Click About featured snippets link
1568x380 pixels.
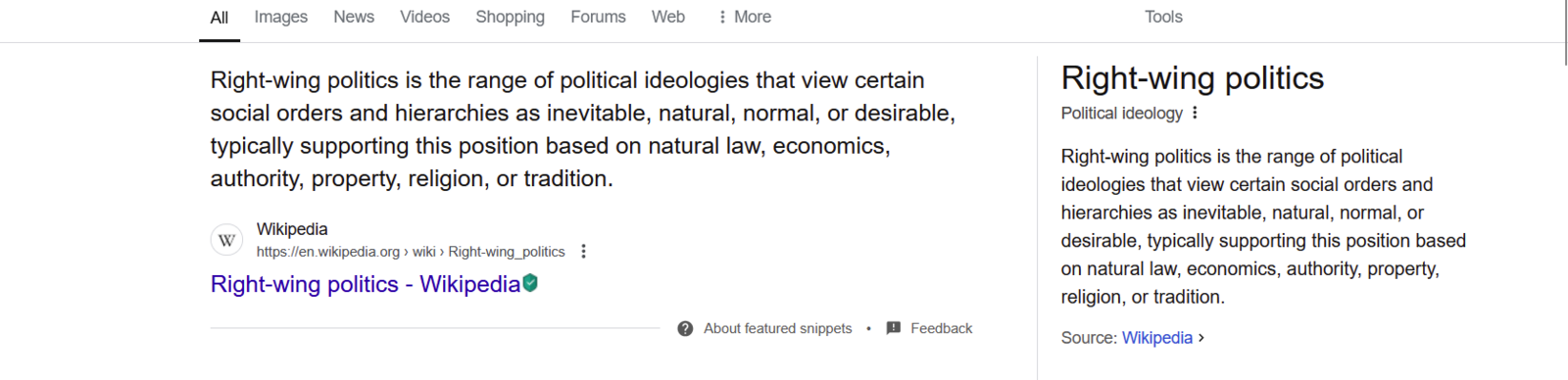(777, 328)
